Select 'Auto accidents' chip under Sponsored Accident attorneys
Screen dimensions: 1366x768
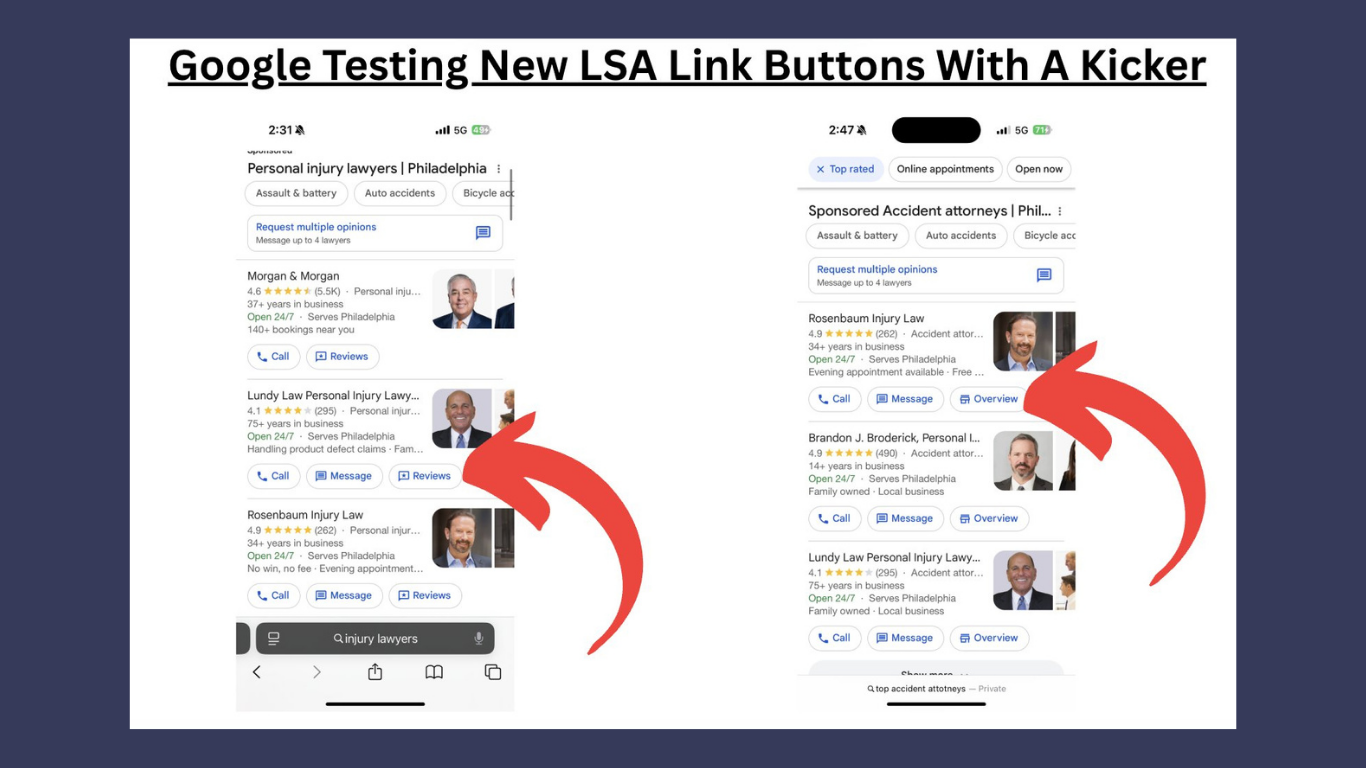960,236
